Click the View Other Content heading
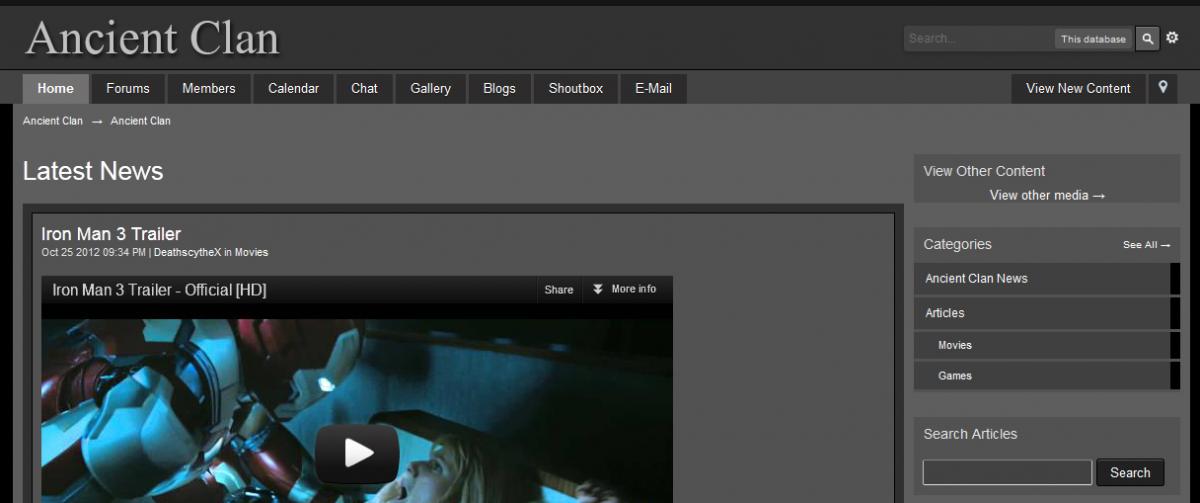Image resolution: width=1200 pixels, height=503 pixels. coord(984,171)
